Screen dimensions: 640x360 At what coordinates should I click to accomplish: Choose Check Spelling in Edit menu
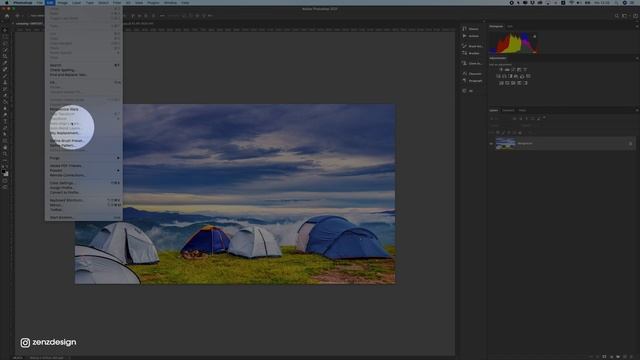click(84, 70)
